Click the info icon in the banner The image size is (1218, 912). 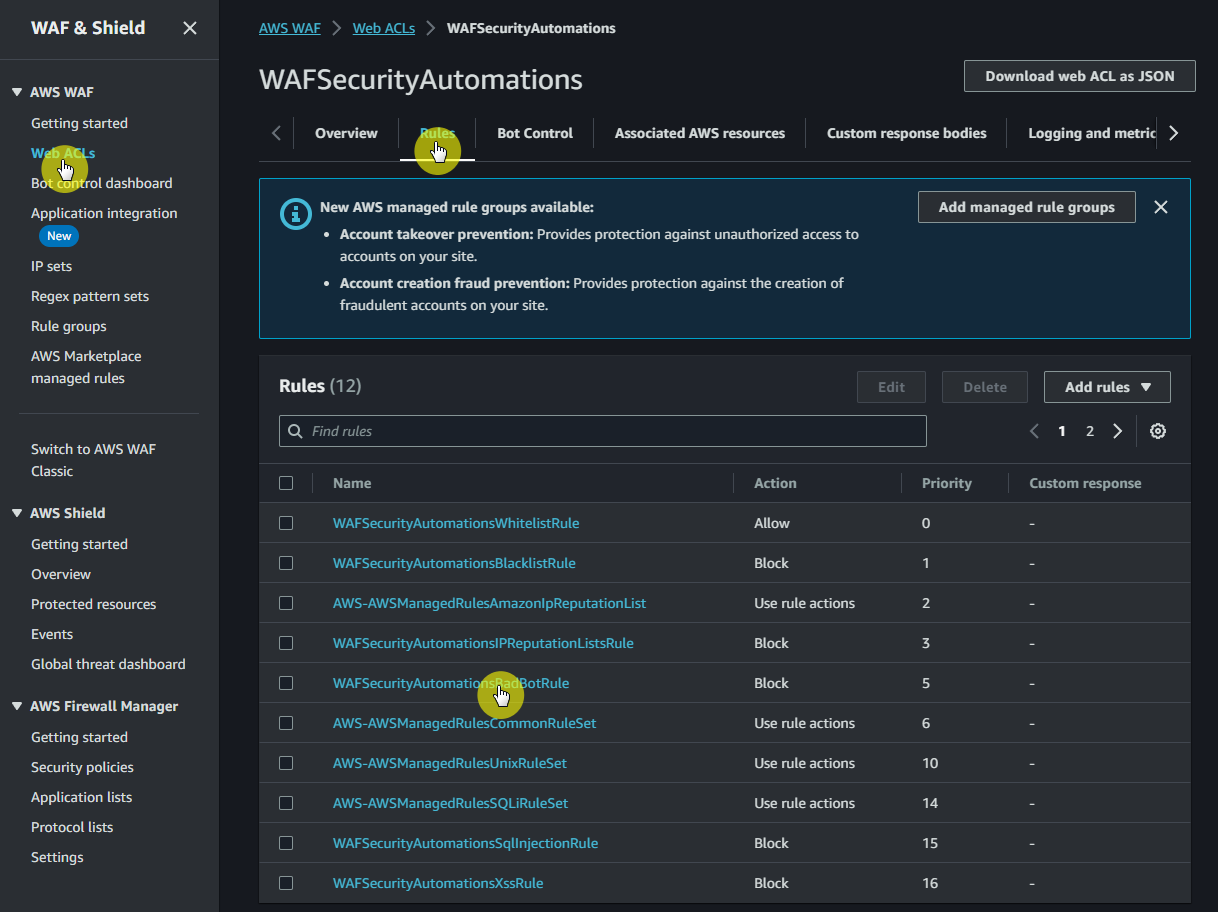point(295,213)
